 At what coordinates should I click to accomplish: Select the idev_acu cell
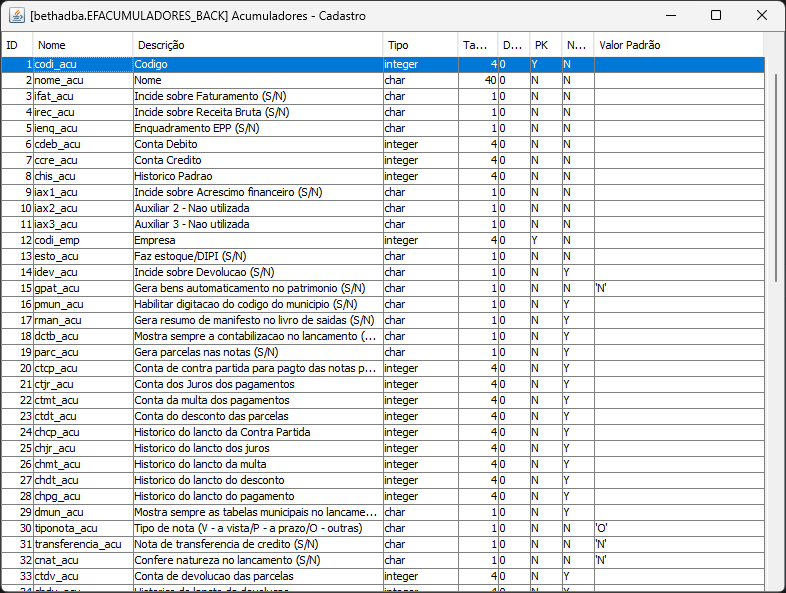coord(83,273)
